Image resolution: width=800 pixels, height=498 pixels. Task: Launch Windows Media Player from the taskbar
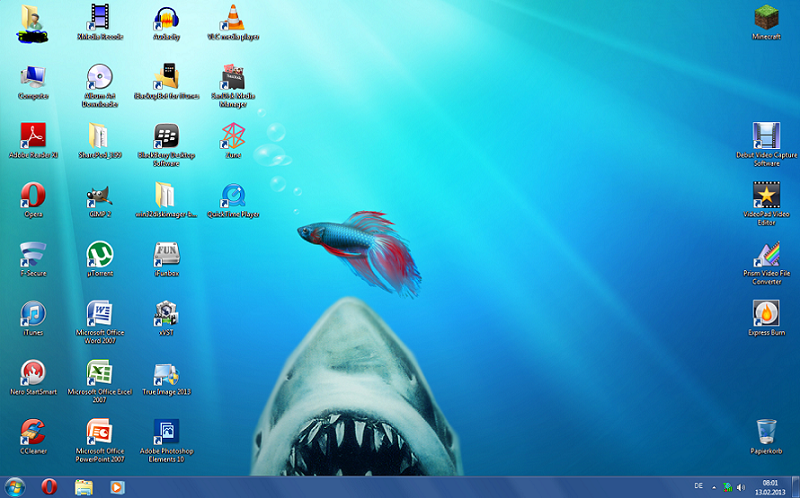tap(117, 487)
